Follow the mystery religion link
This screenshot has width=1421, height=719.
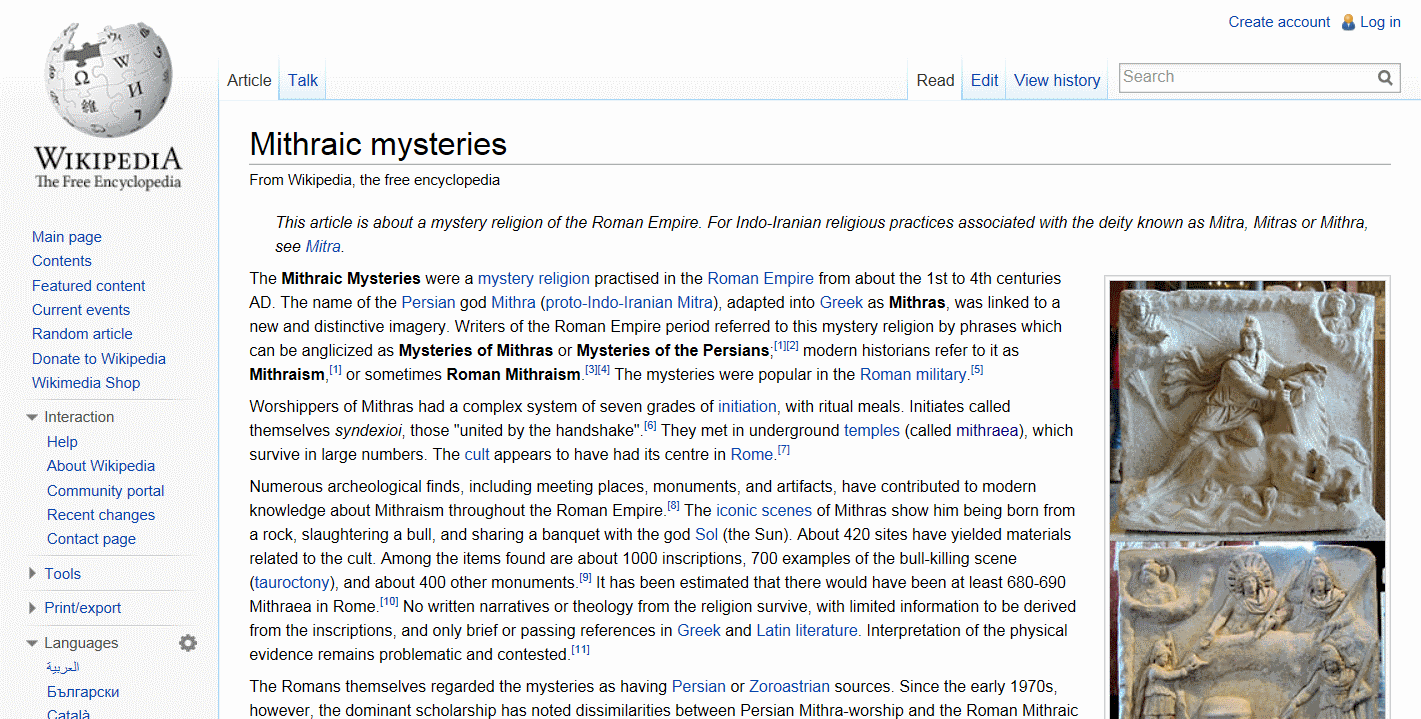[x=534, y=278]
